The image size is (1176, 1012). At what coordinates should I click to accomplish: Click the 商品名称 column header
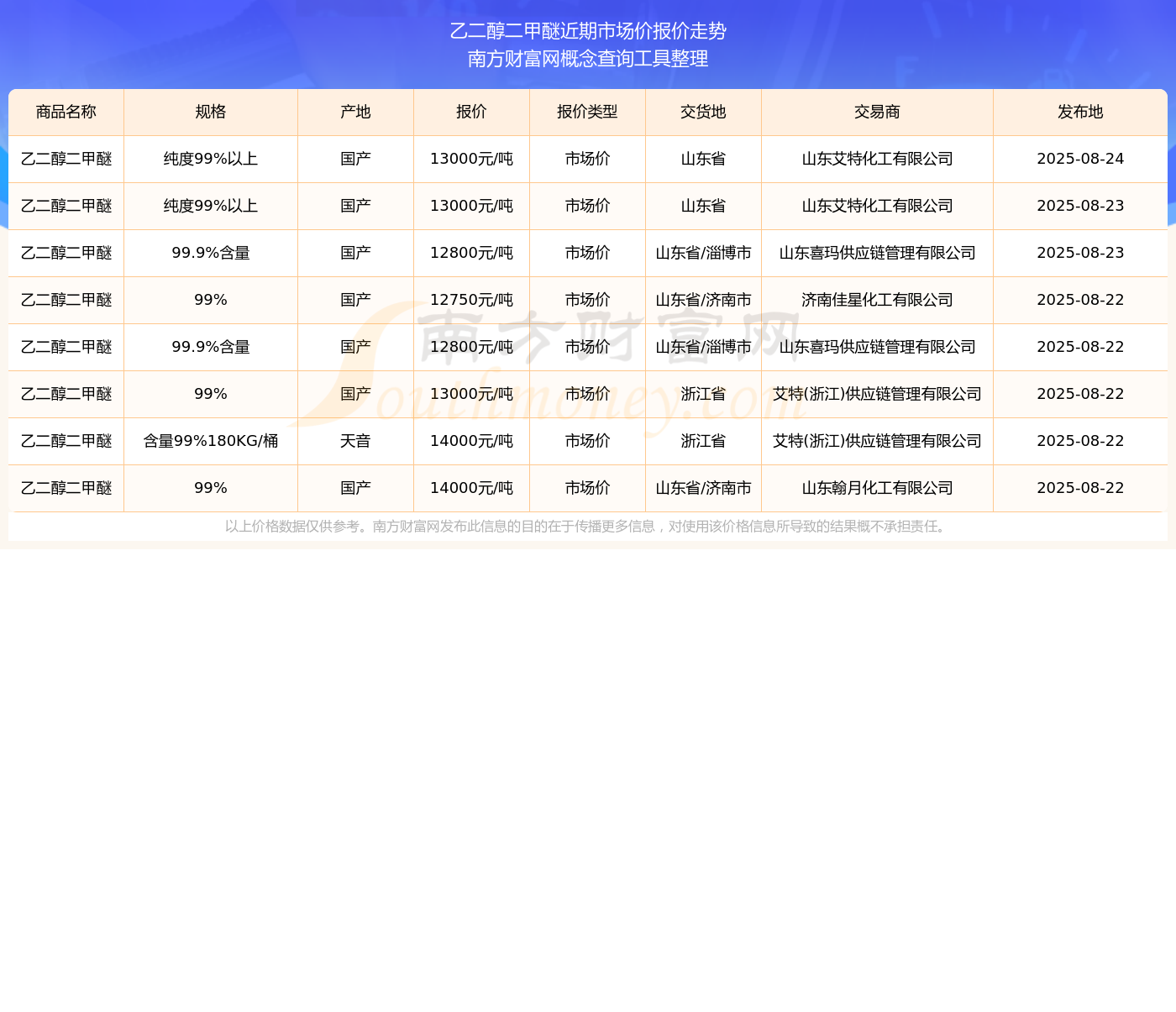click(66, 112)
